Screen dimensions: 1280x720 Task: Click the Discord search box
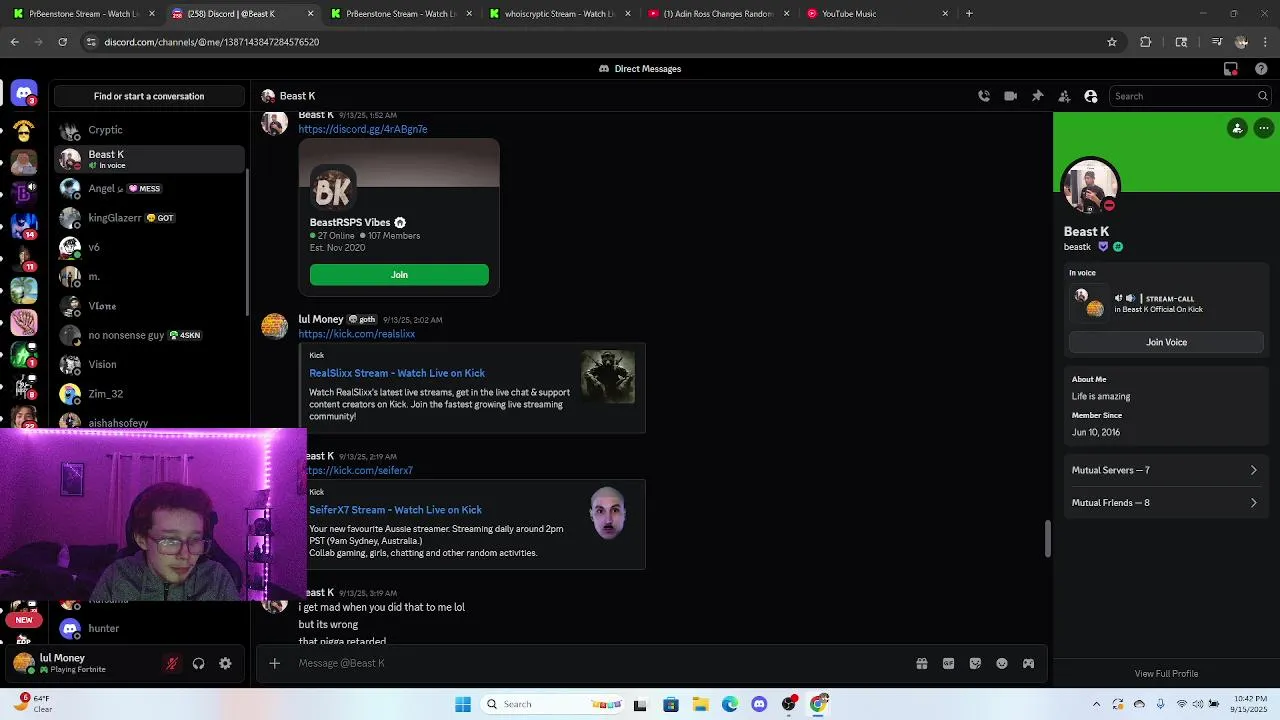(1190, 96)
